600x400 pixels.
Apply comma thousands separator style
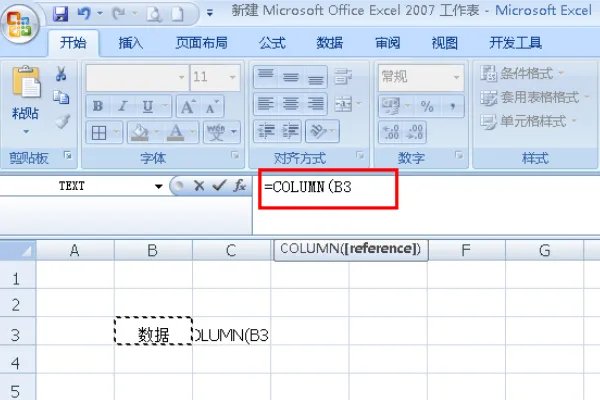[452, 106]
